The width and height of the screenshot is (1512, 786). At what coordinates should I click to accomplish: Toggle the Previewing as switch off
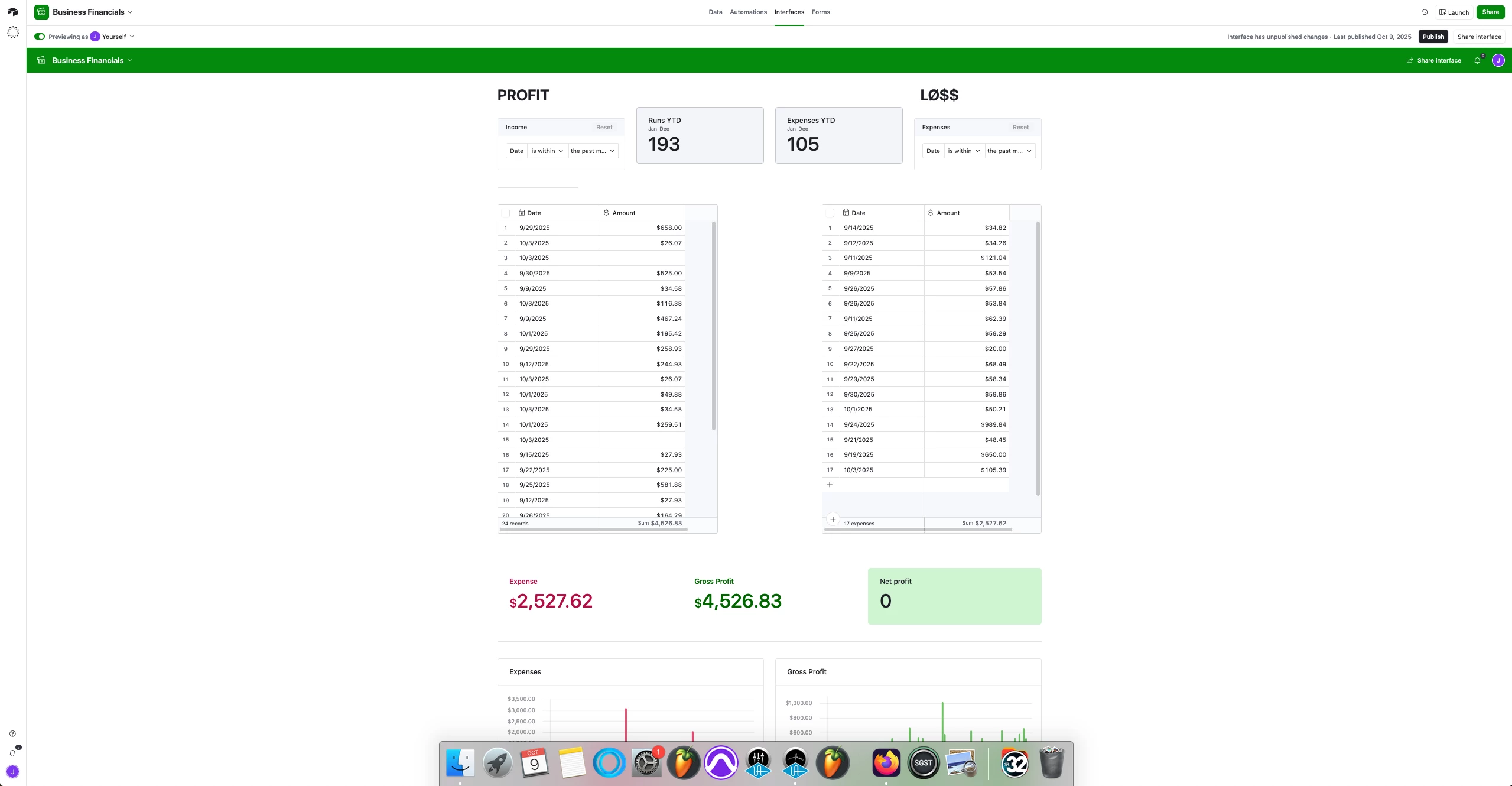tap(40, 37)
